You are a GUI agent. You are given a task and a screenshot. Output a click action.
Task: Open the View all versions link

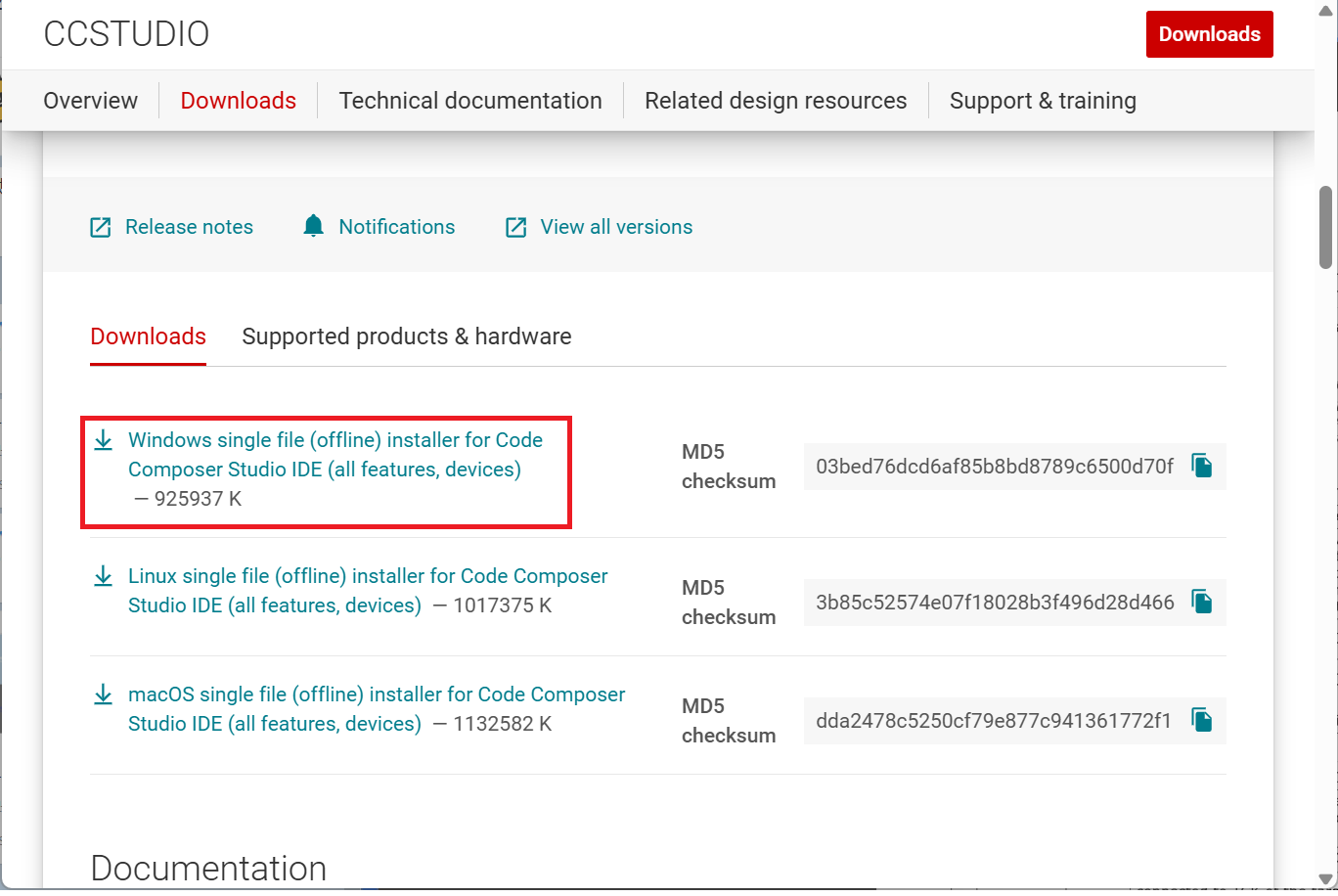[616, 227]
